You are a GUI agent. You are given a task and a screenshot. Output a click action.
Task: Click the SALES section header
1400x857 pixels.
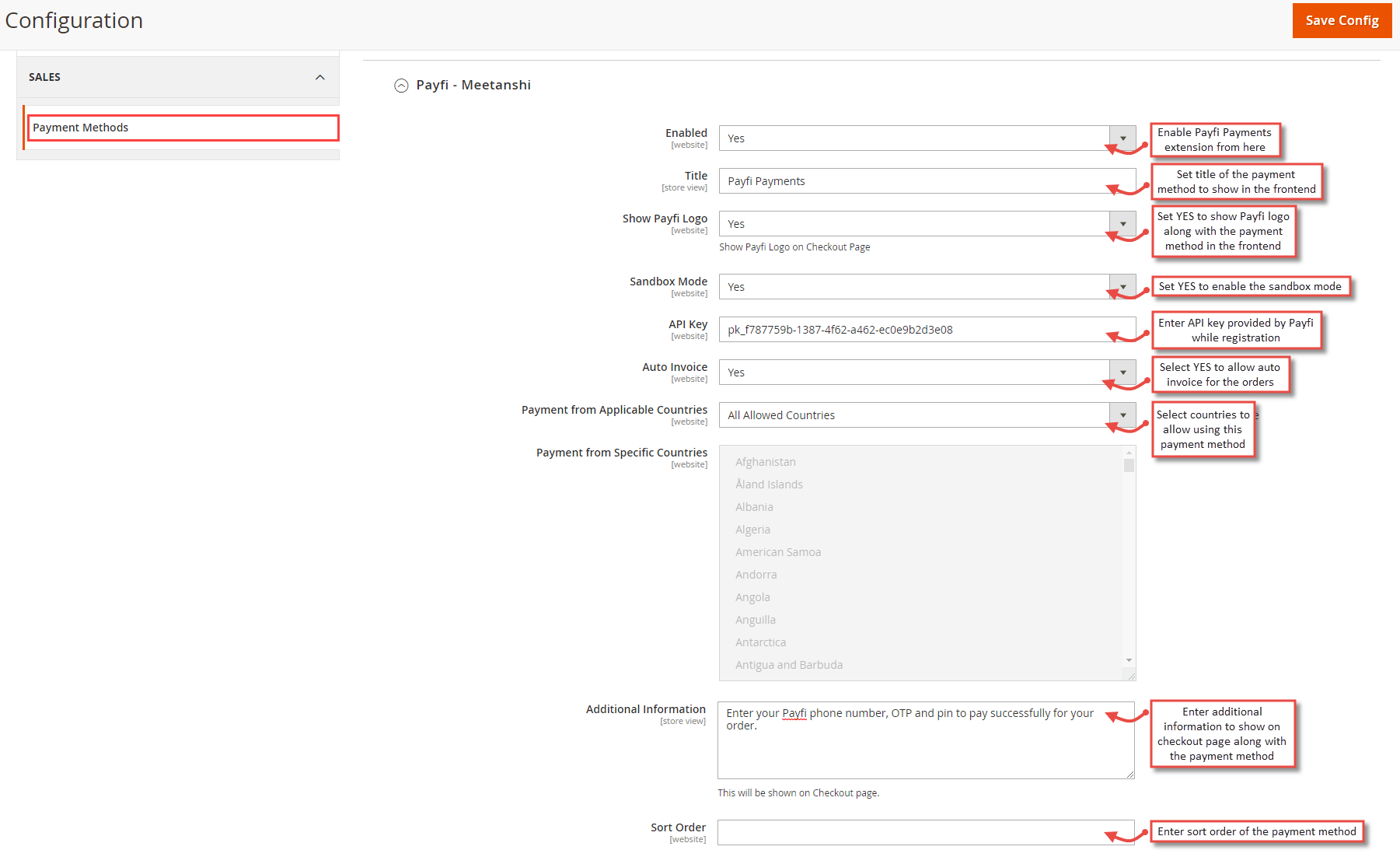coord(178,77)
